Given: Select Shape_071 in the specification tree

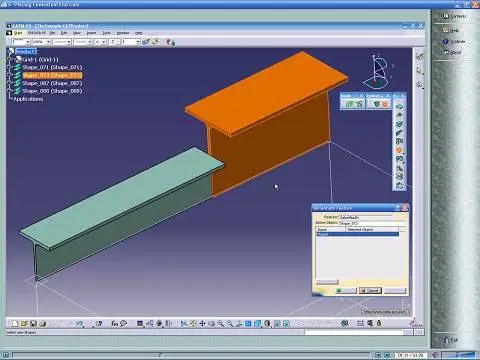Looking at the screenshot, I should tap(52, 67).
